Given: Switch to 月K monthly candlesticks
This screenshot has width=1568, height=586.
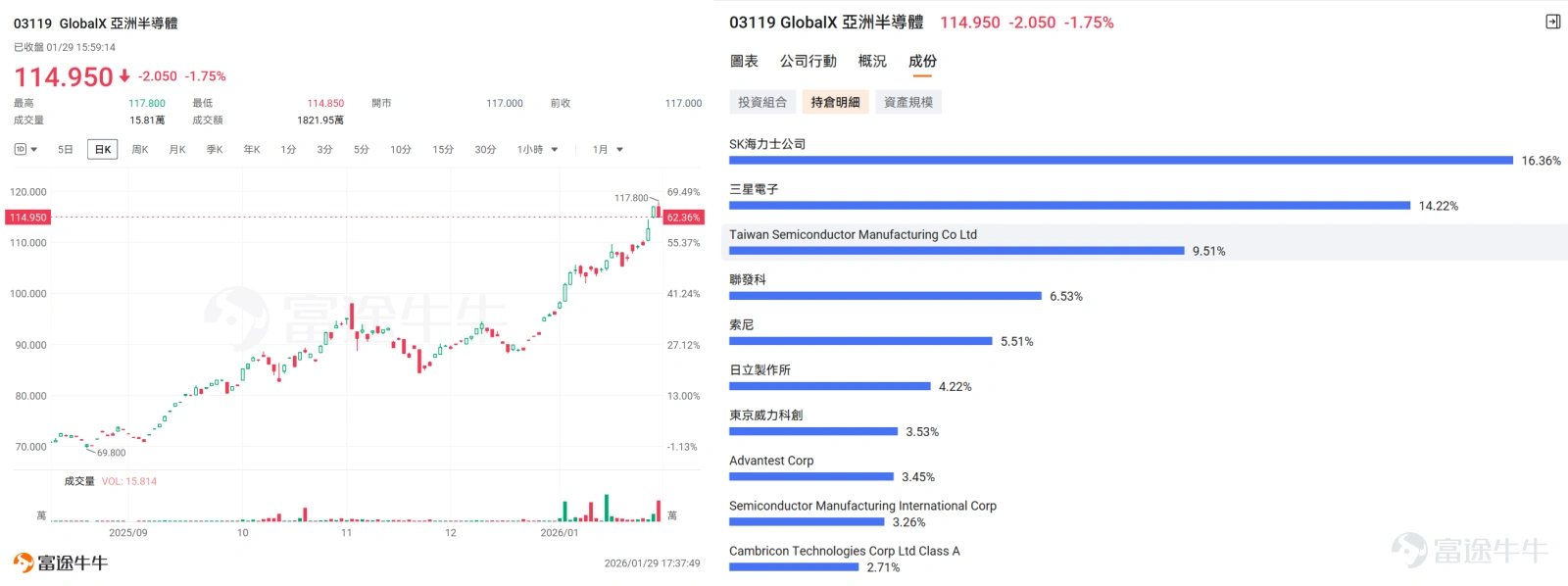Looking at the screenshot, I should click(177, 150).
